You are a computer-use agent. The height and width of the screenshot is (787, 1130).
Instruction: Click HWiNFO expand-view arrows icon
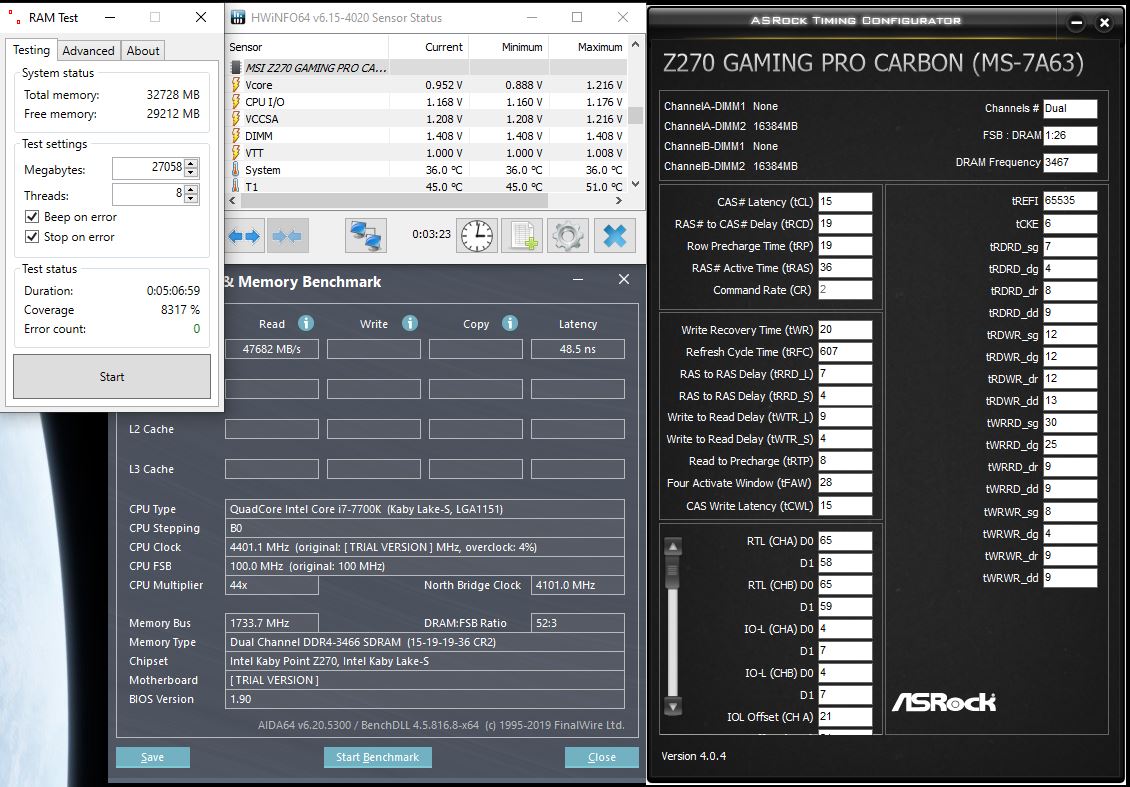[244, 236]
